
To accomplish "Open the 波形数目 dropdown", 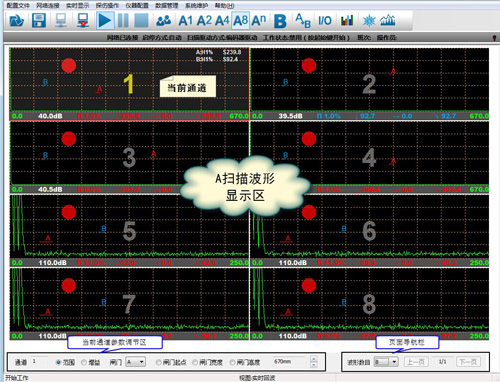I will (386, 362).
